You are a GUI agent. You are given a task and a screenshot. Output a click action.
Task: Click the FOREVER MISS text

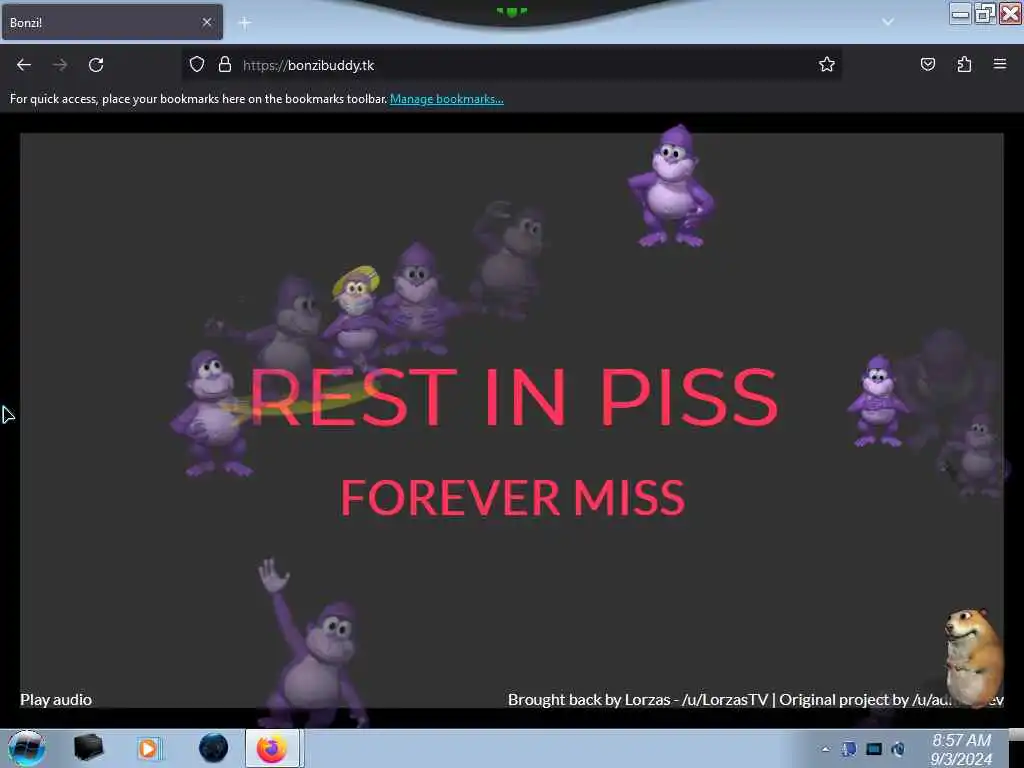click(x=513, y=498)
